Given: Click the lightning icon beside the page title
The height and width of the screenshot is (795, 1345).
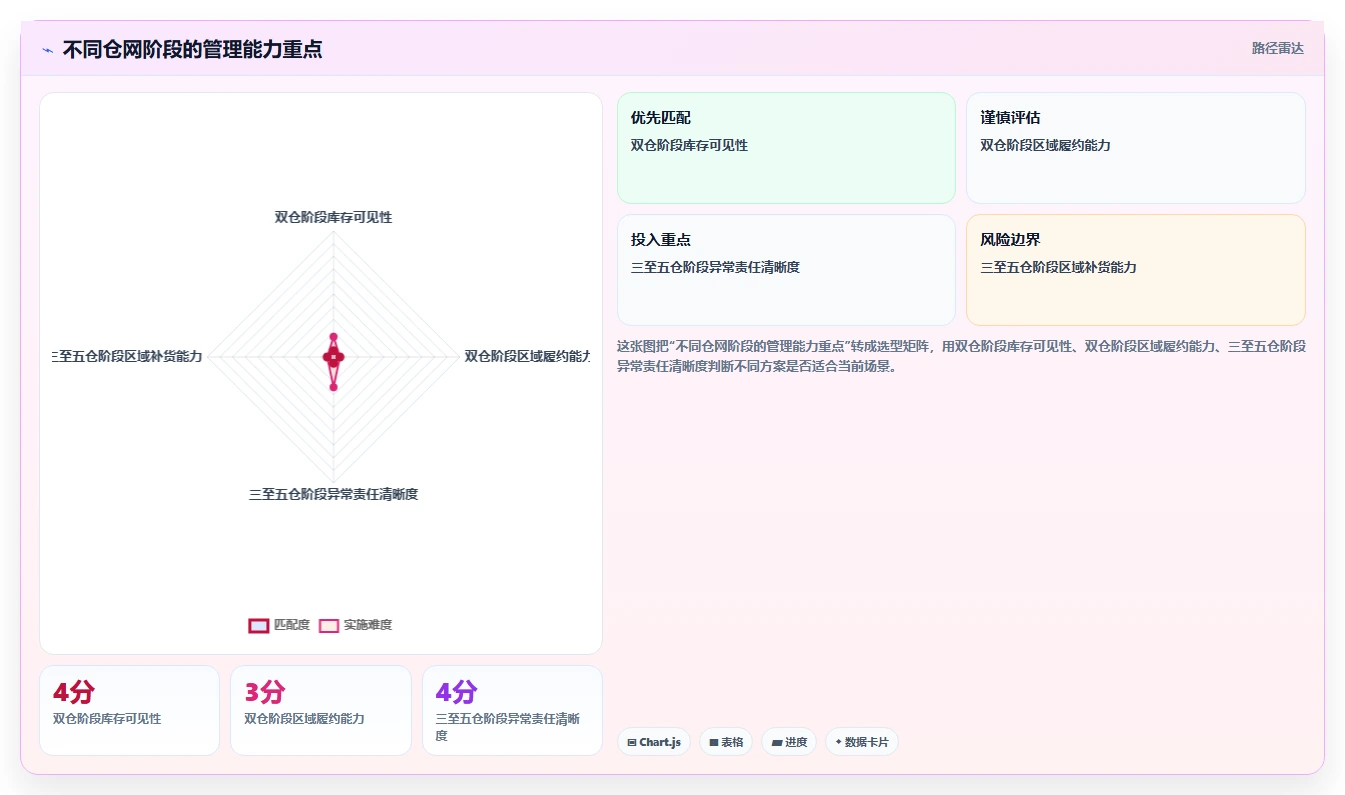Looking at the screenshot, I should [48, 50].
